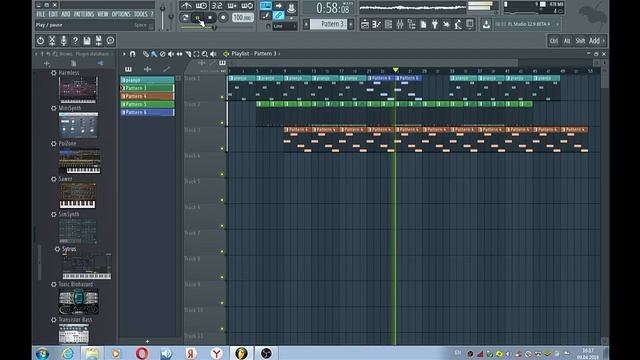
Task: Open the VIEW menu
Action: coord(103,14)
